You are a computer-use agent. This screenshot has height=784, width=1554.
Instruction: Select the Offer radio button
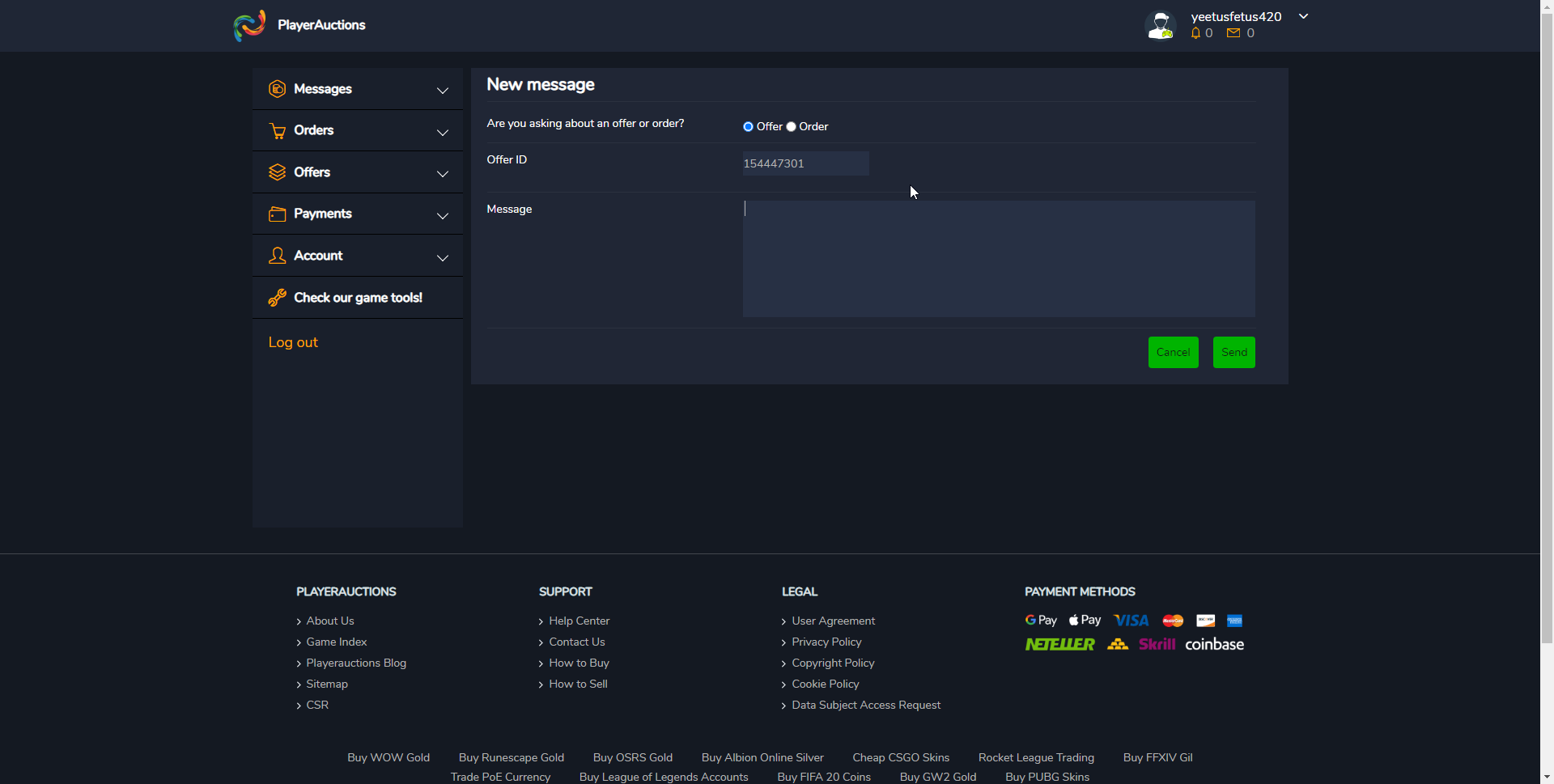click(748, 127)
